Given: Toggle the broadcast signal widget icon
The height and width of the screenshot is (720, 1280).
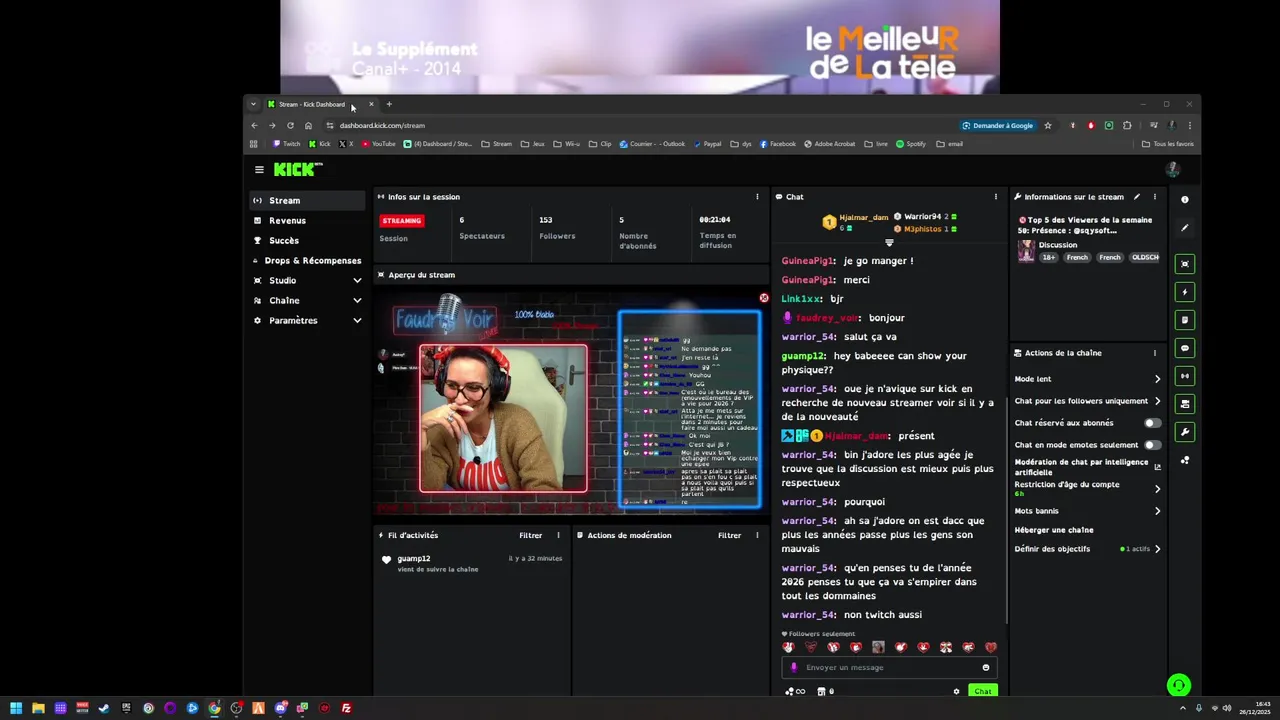Looking at the screenshot, I should [1185, 376].
